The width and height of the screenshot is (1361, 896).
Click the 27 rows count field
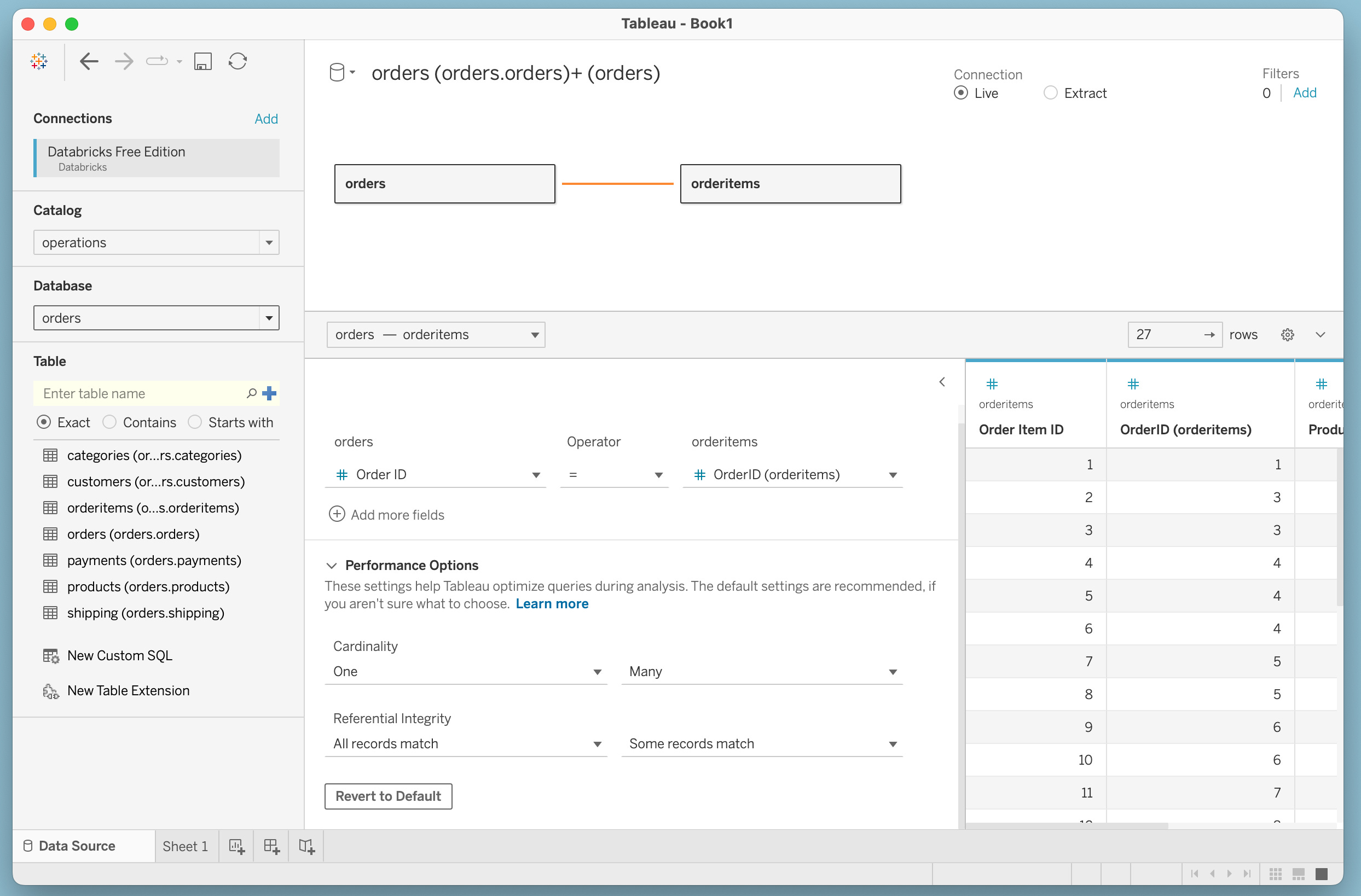[1174, 335]
